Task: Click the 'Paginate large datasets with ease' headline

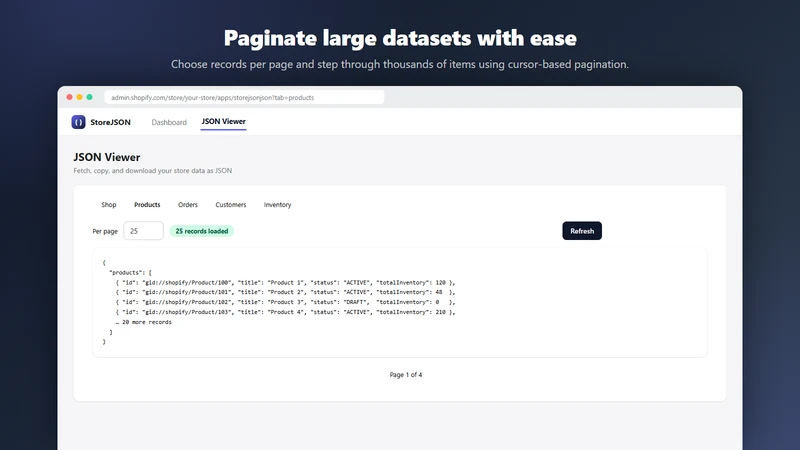Action: pos(400,38)
